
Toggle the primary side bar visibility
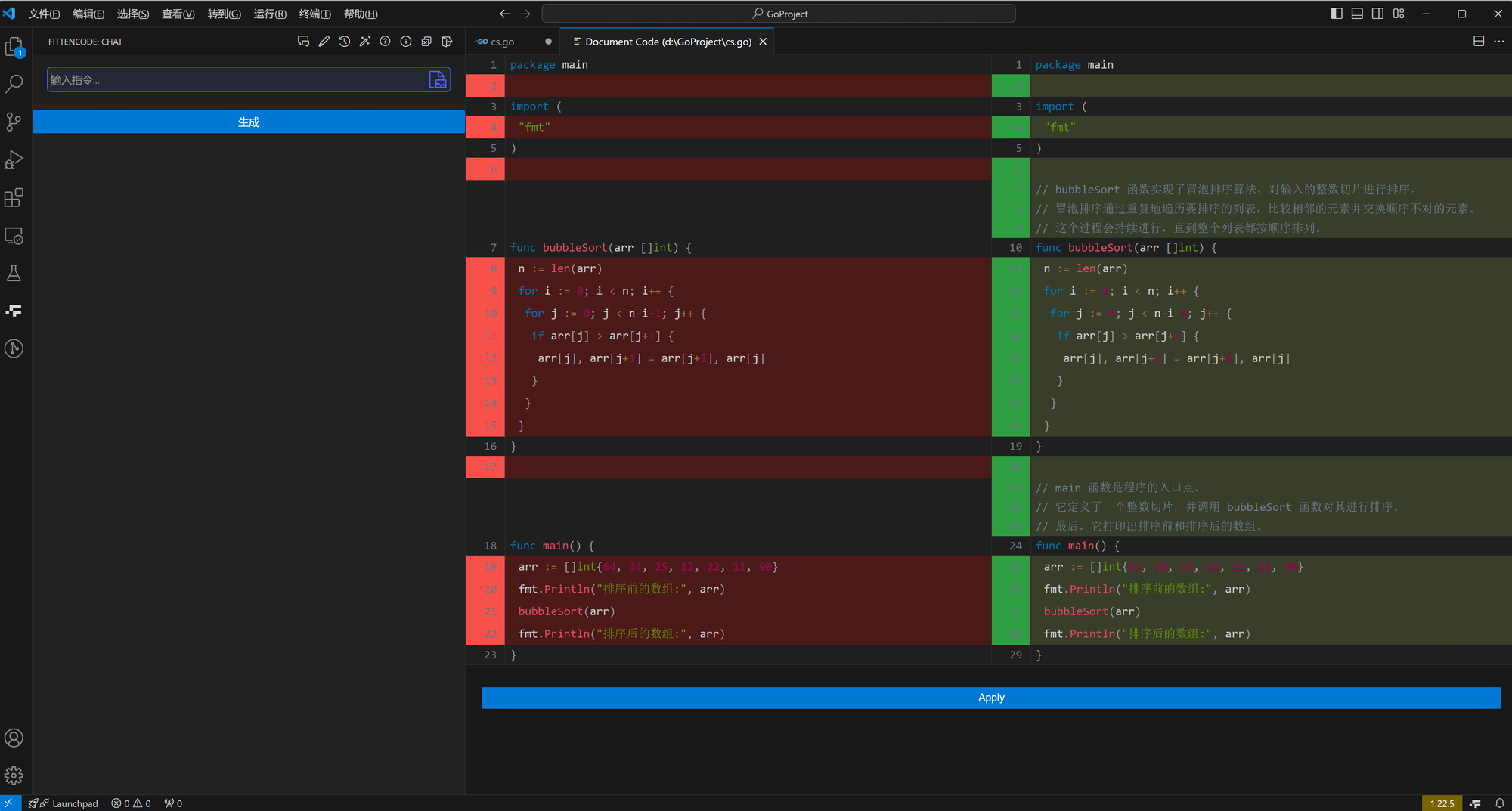click(x=1337, y=14)
